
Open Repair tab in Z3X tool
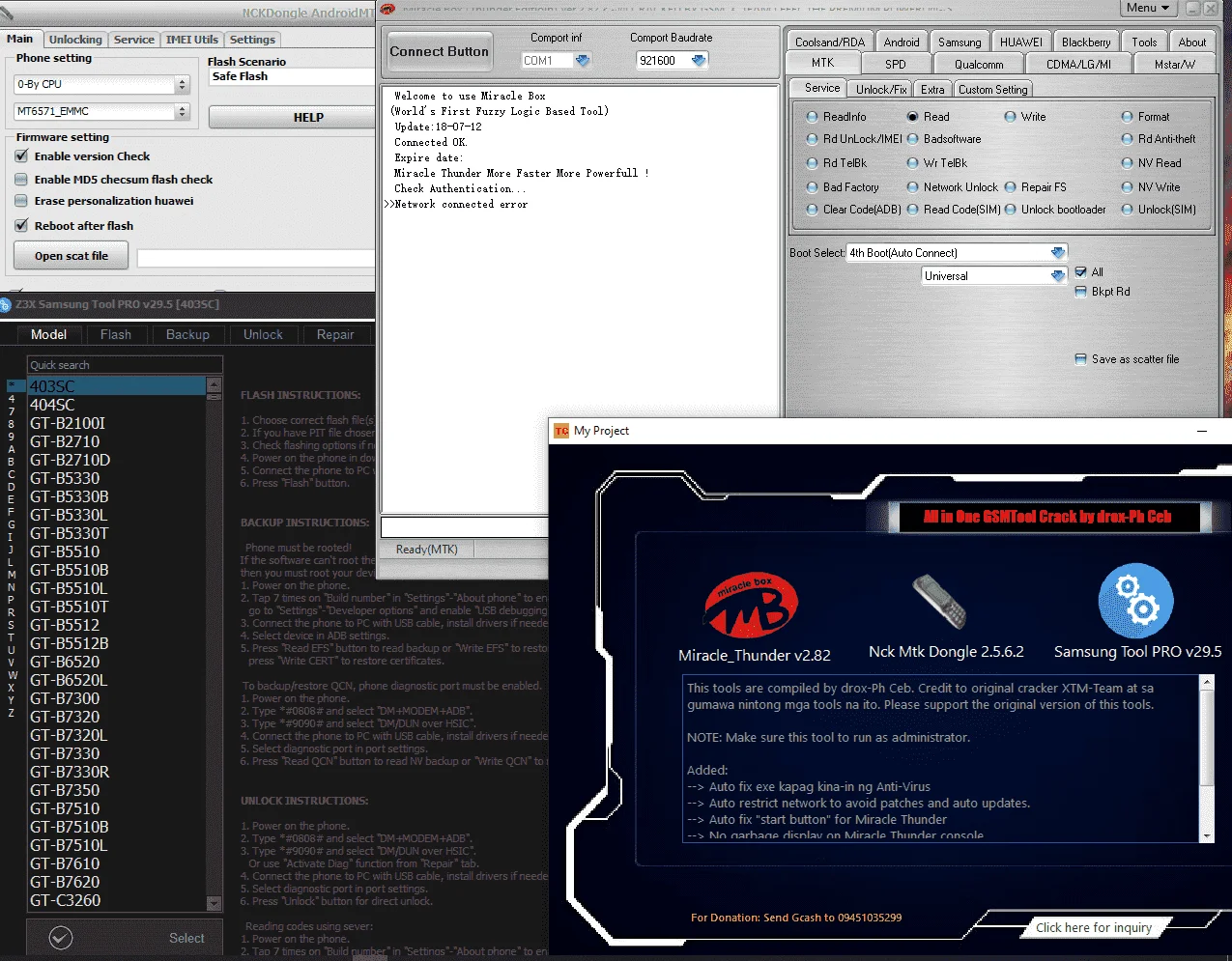(335, 334)
